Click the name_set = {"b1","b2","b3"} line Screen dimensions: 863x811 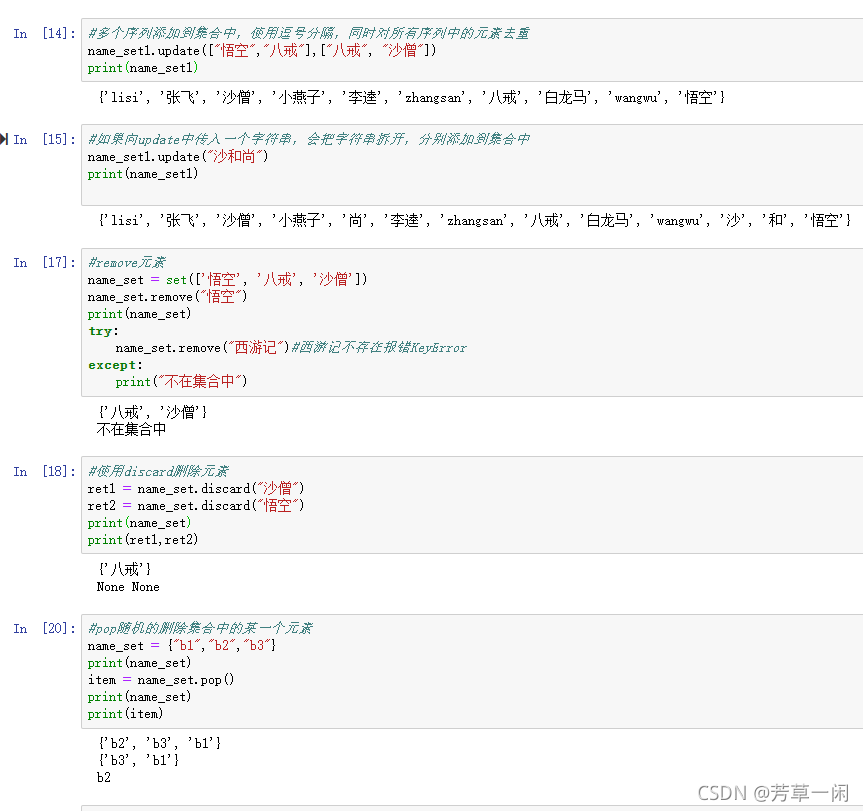coord(182,645)
